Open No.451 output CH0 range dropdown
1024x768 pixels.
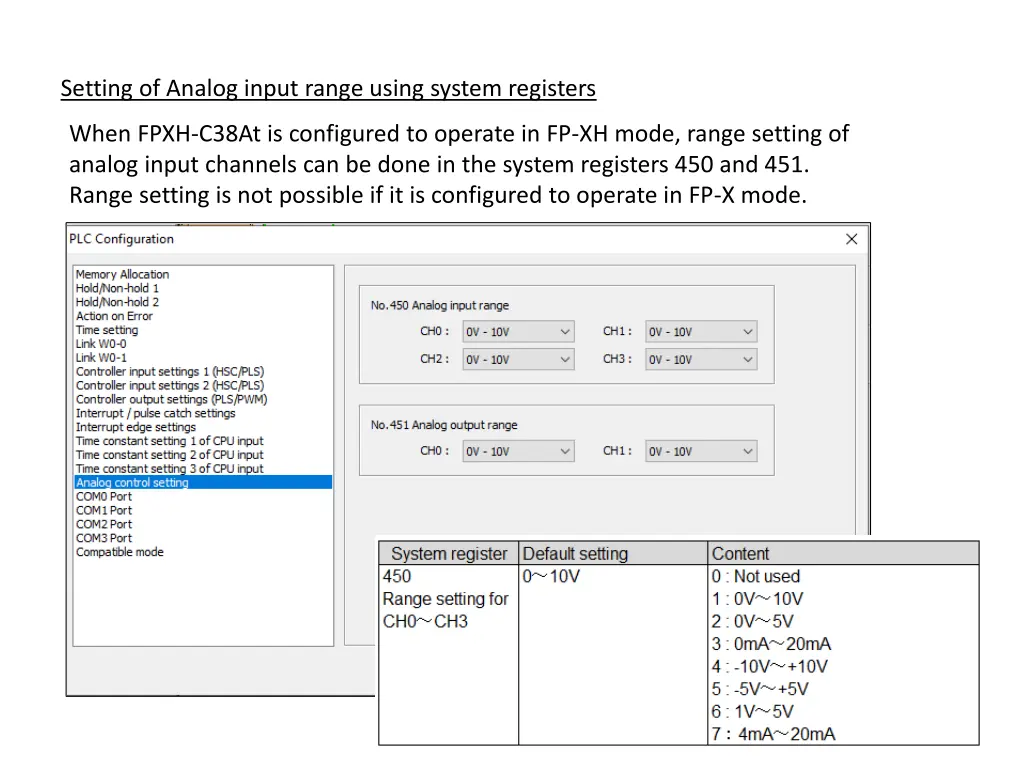(519, 451)
